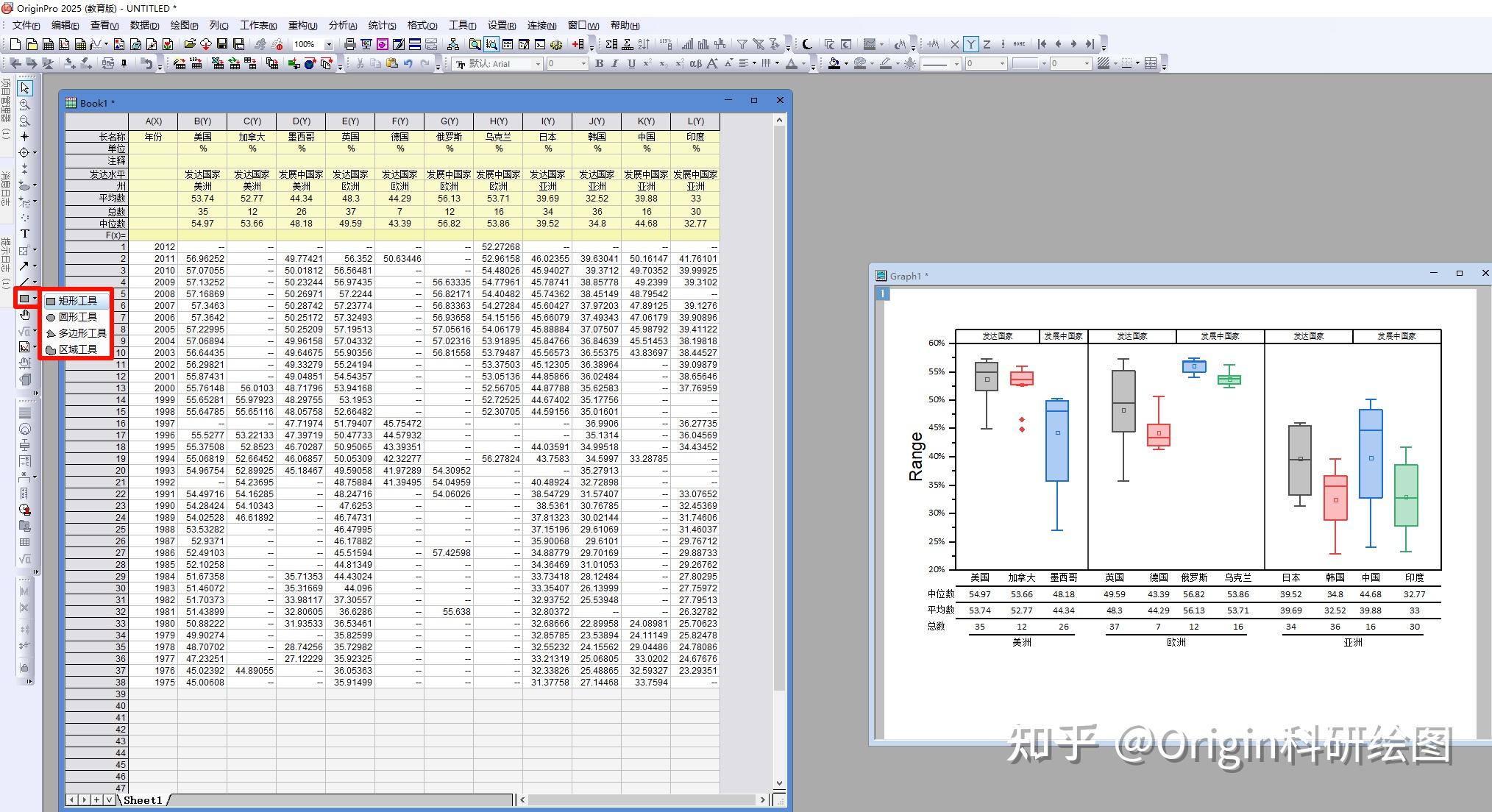Viewport: 1492px width, 812px height.
Task: Create a new workbook
Action: (49, 45)
